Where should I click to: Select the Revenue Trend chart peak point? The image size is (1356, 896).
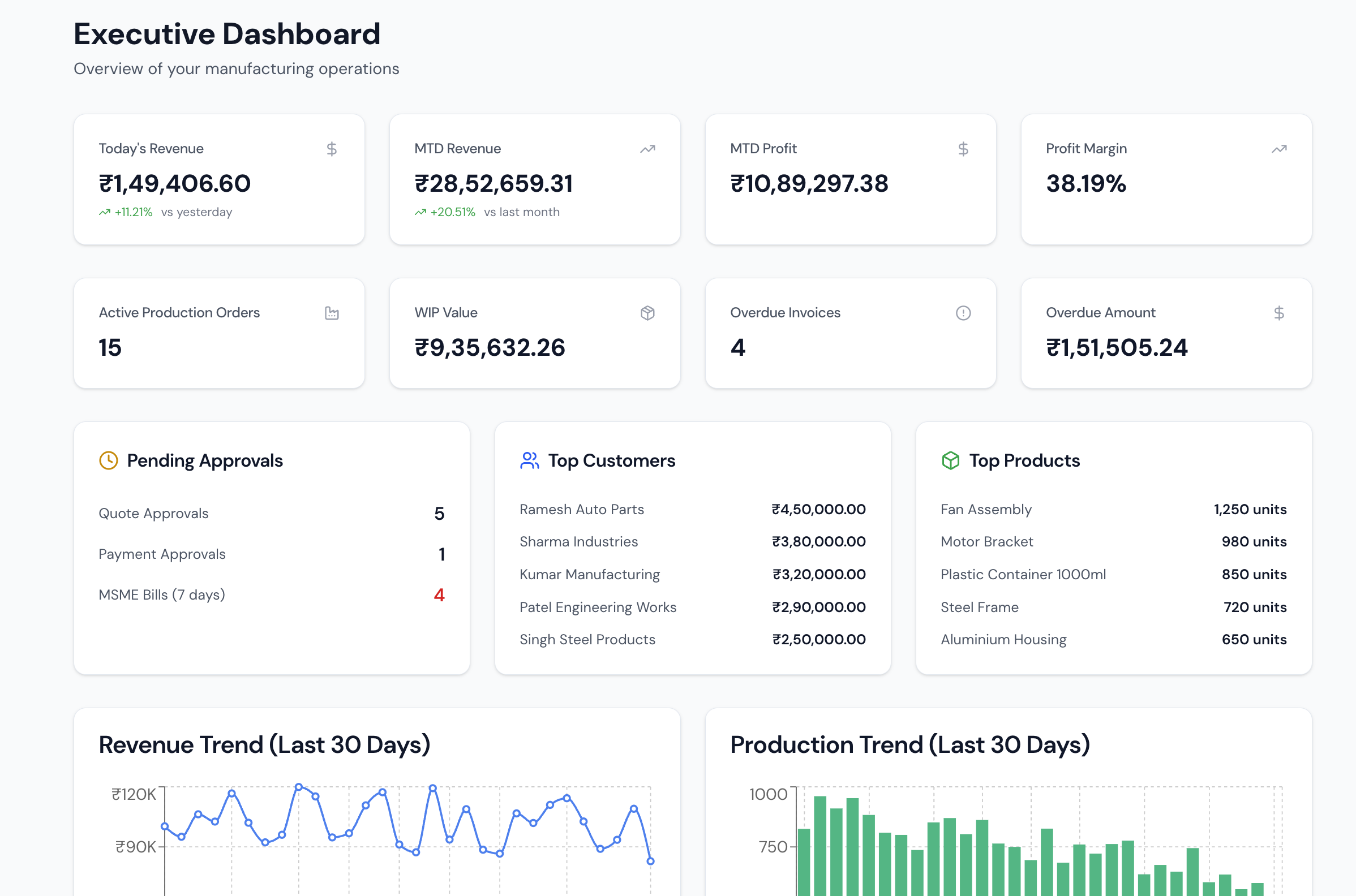click(x=298, y=787)
